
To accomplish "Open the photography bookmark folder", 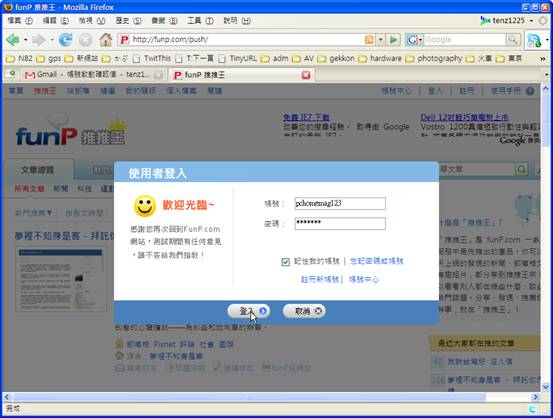I will 434,59.
